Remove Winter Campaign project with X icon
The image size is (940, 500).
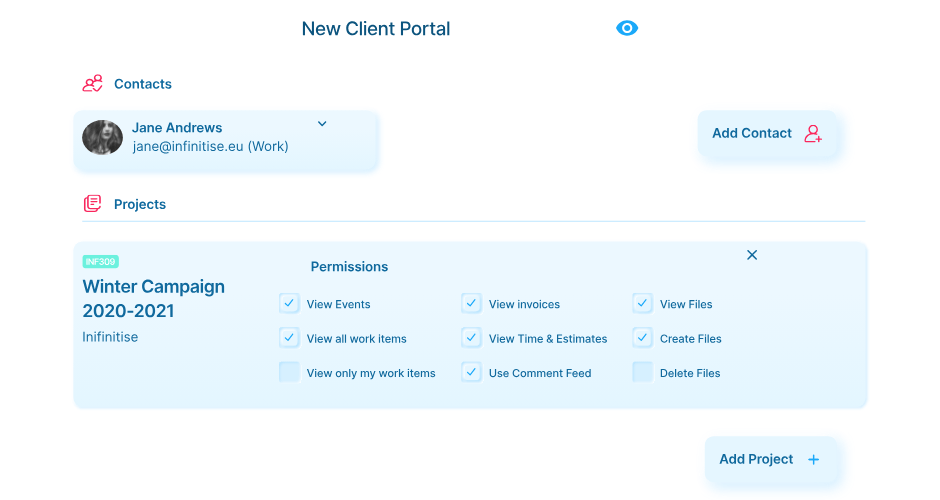pos(752,255)
